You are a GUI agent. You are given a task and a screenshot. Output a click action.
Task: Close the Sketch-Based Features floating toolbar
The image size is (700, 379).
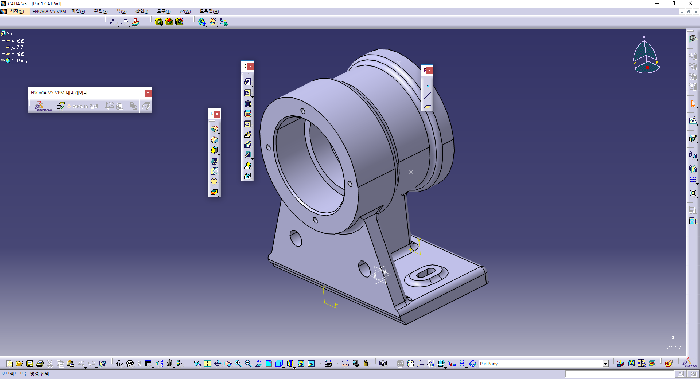(x=250, y=67)
